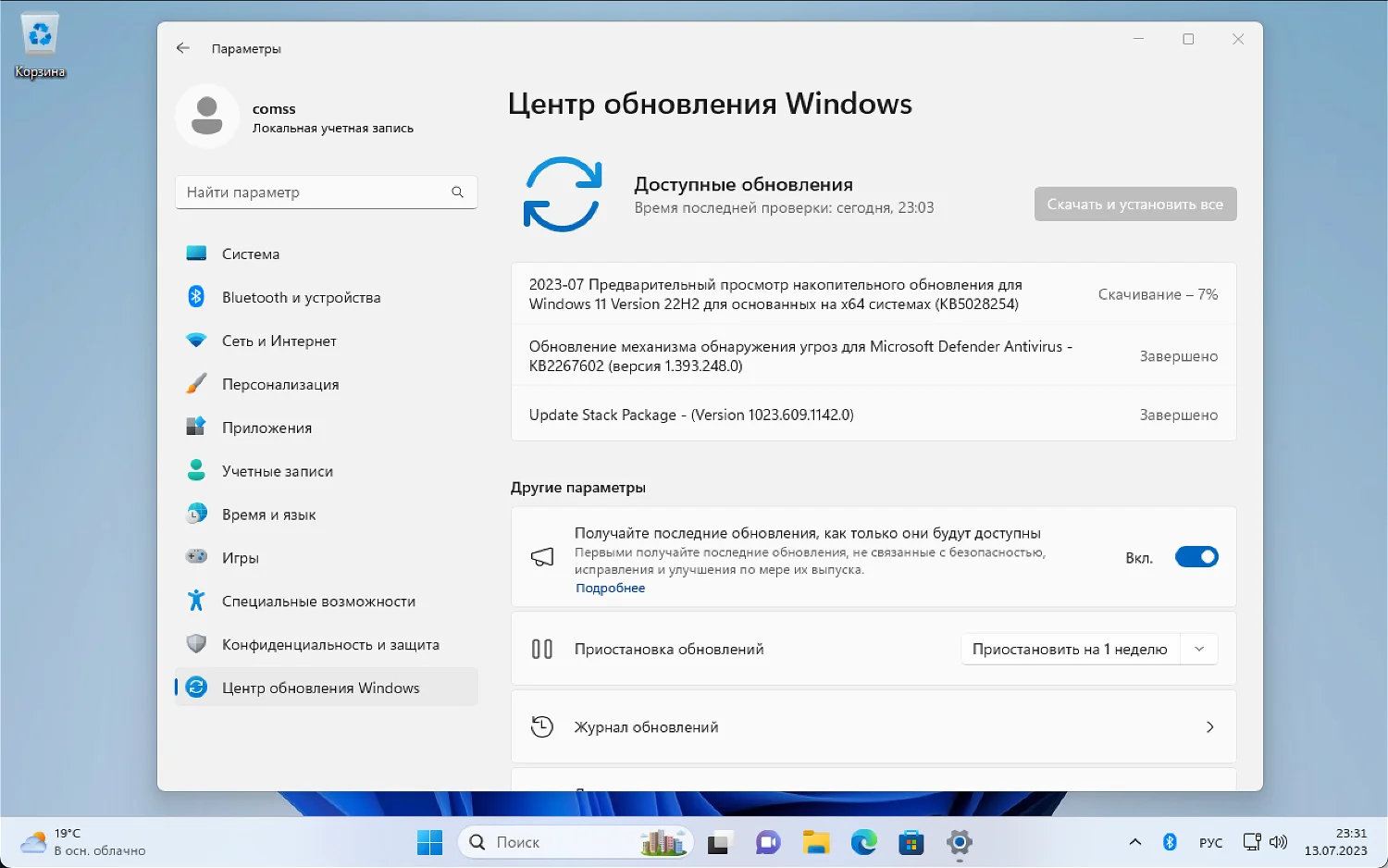Go to Сеть и Интернет section
This screenshot has width=1388, height=868.
(327, 341)
